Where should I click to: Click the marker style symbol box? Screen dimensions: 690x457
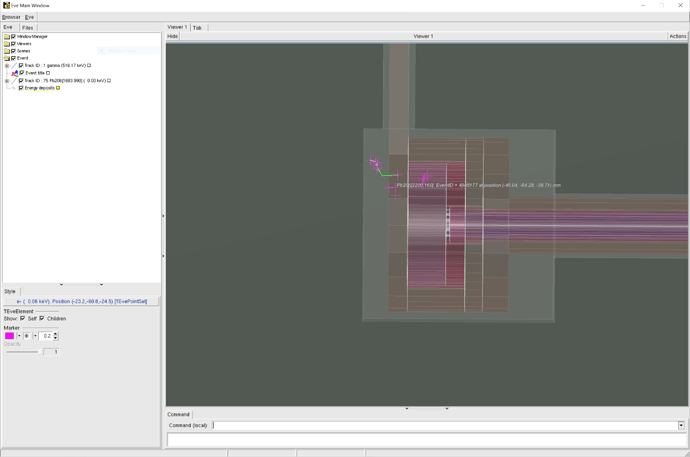27,336
